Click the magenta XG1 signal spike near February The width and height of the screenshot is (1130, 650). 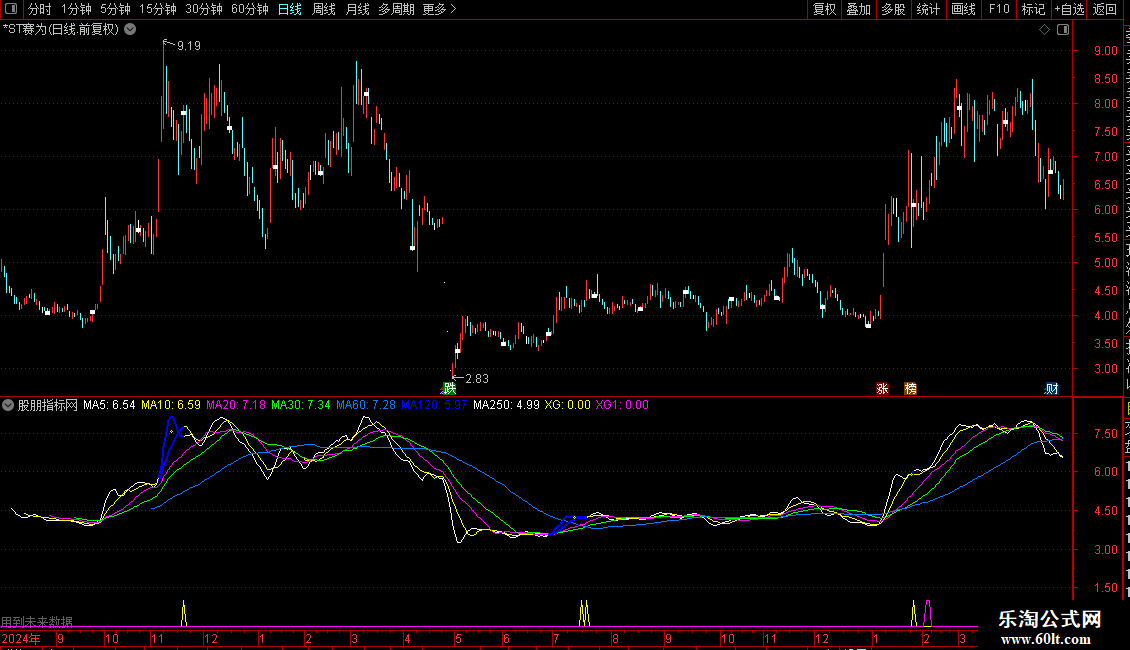[927, 613]
